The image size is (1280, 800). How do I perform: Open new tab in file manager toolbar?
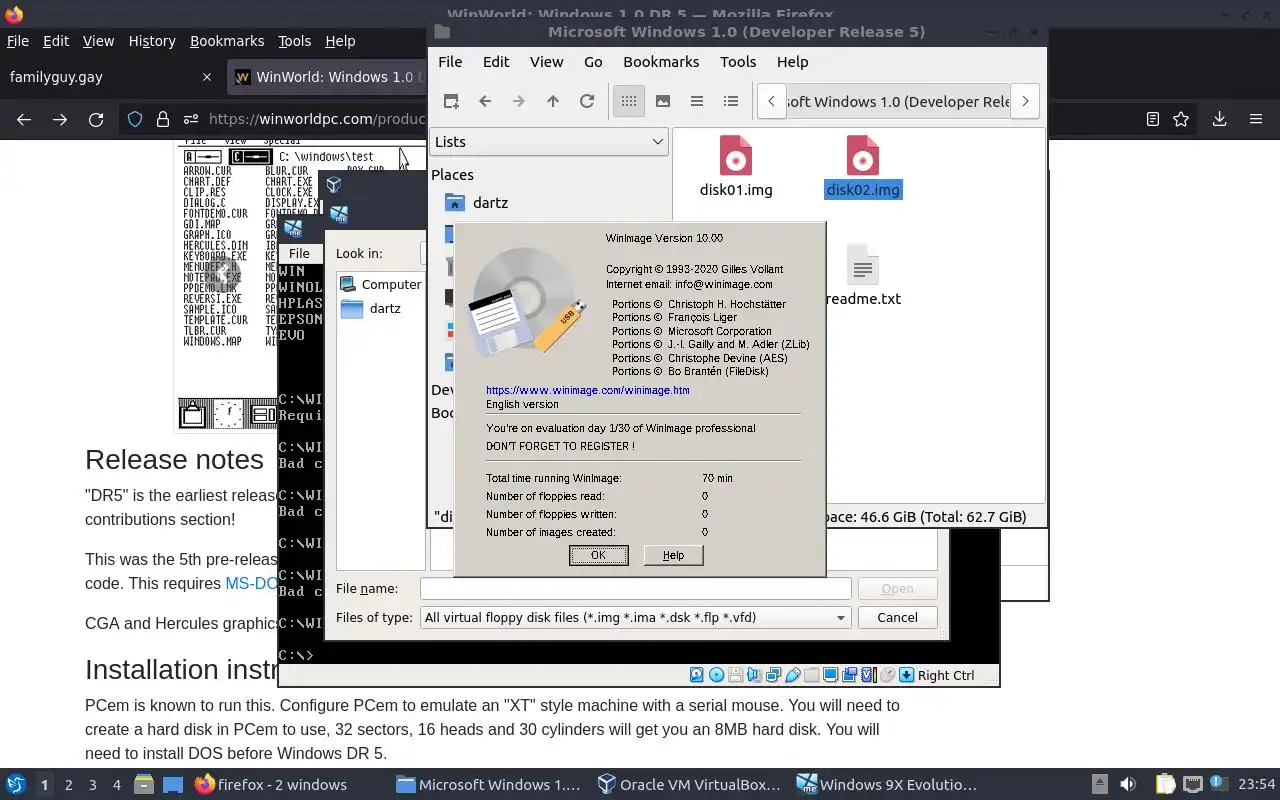(451, 101)
